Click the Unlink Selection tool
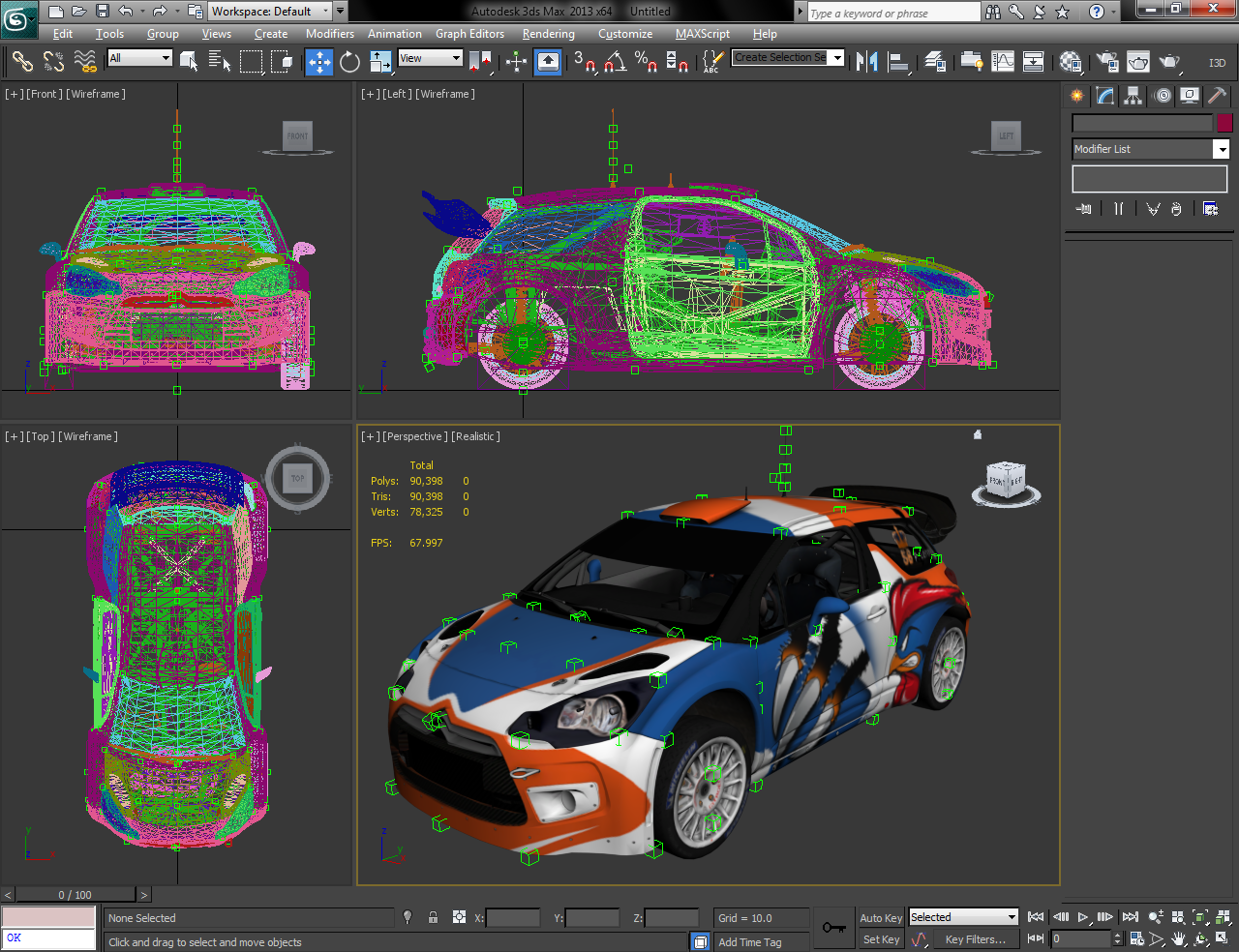 pyautogui.click(x=53, y=62)
